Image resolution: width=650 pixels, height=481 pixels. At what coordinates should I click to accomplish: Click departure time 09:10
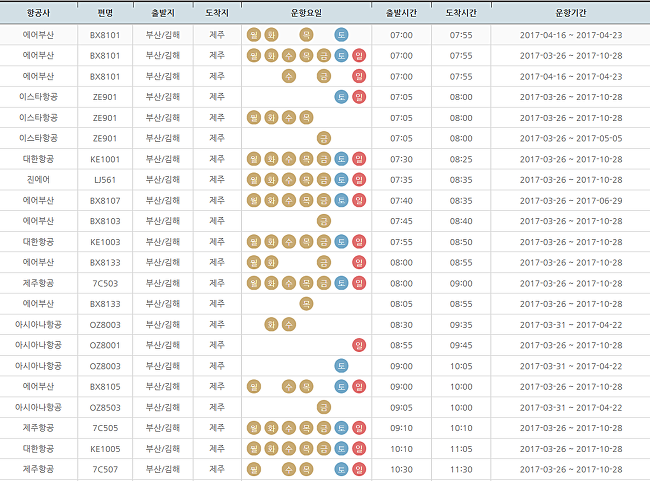coord(401,428)
